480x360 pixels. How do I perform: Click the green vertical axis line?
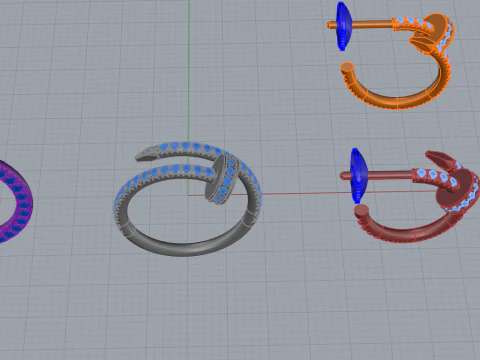point(189,67)
